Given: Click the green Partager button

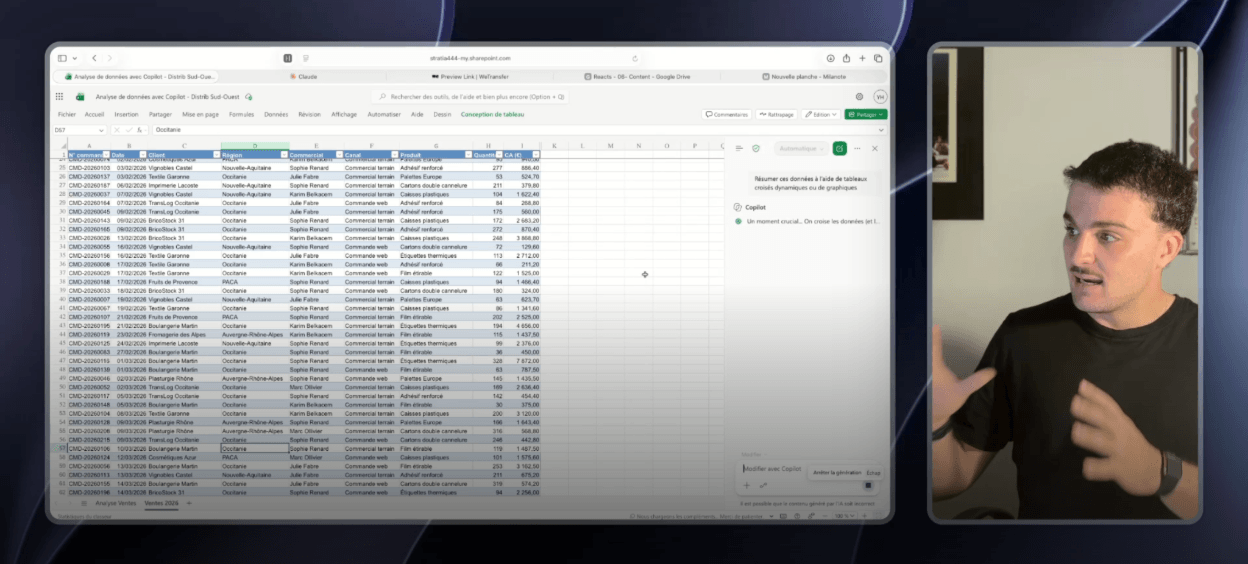Looking at the screenshot, I should (x=865, y=114).
